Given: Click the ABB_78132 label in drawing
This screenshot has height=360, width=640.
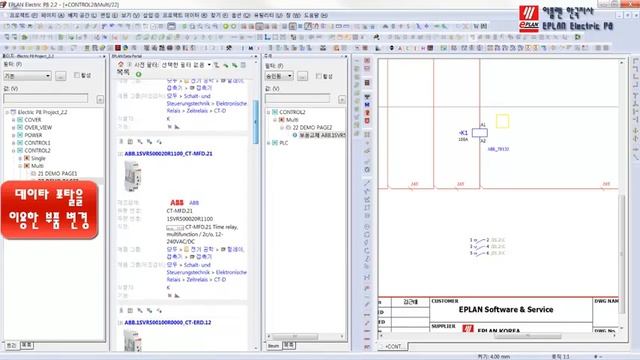Looking at the screenshot, I should tap(498, 149).
